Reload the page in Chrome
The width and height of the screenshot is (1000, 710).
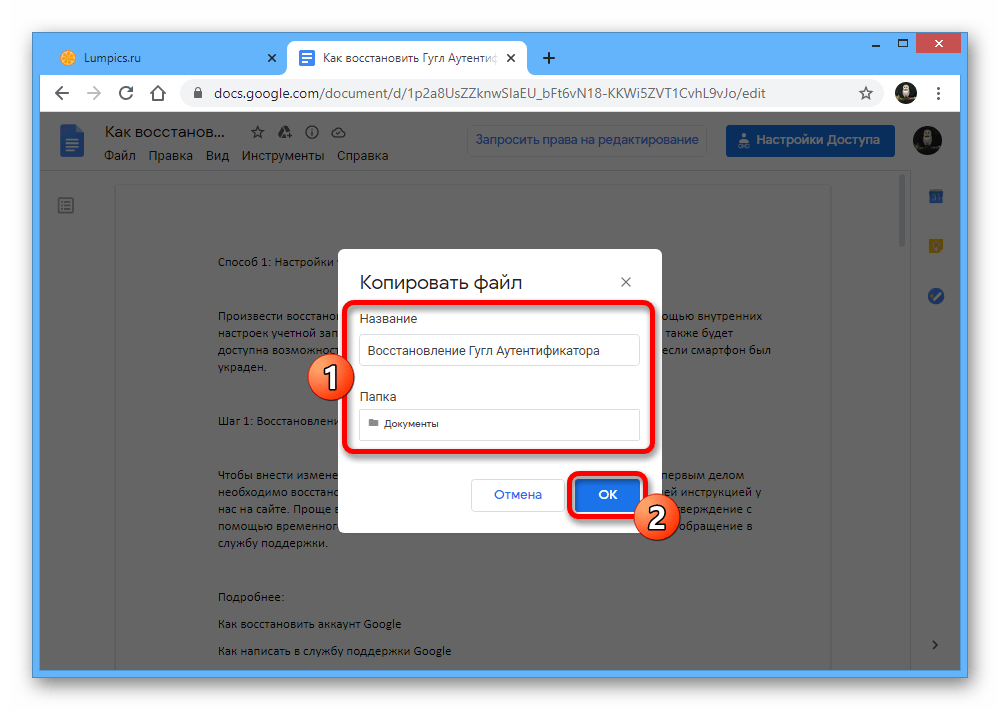126,93
